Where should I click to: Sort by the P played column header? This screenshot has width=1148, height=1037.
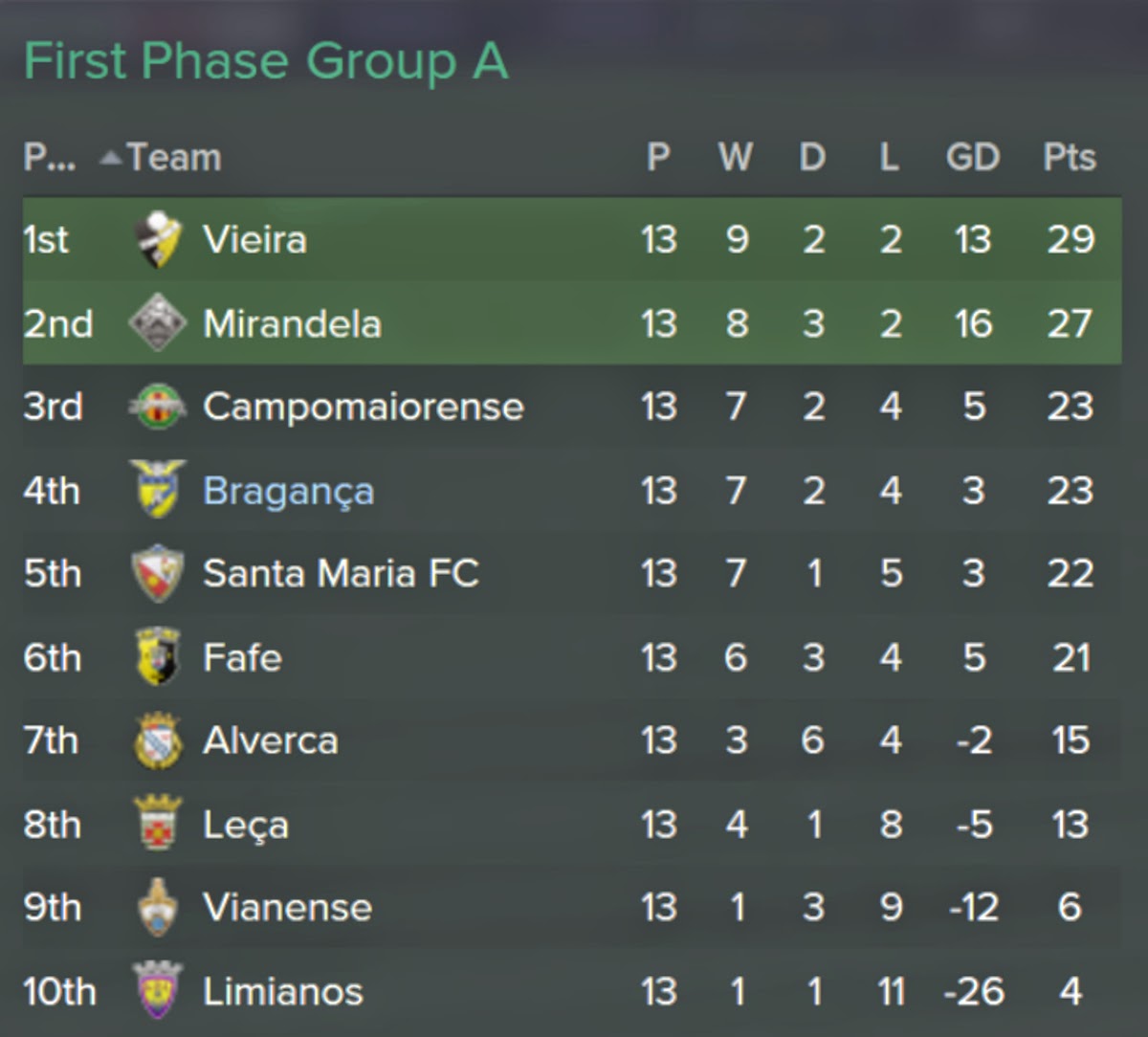(658, 157)
